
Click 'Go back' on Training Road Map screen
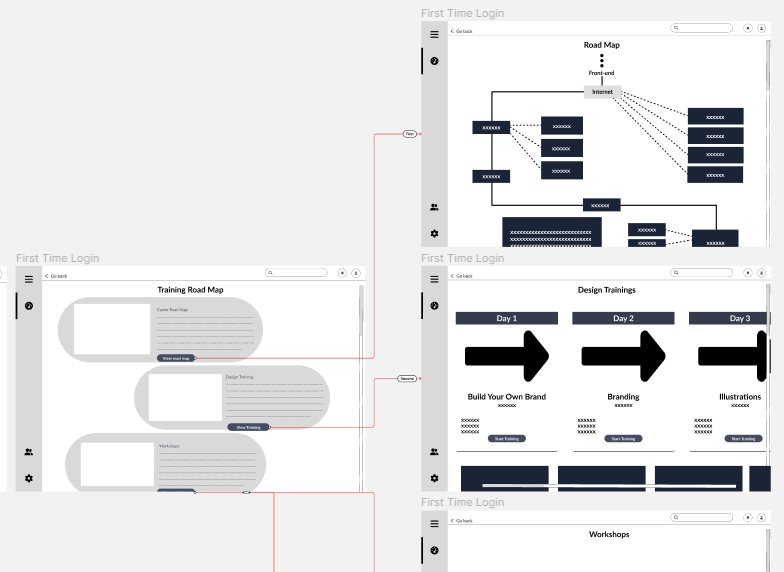pos(57,276)
